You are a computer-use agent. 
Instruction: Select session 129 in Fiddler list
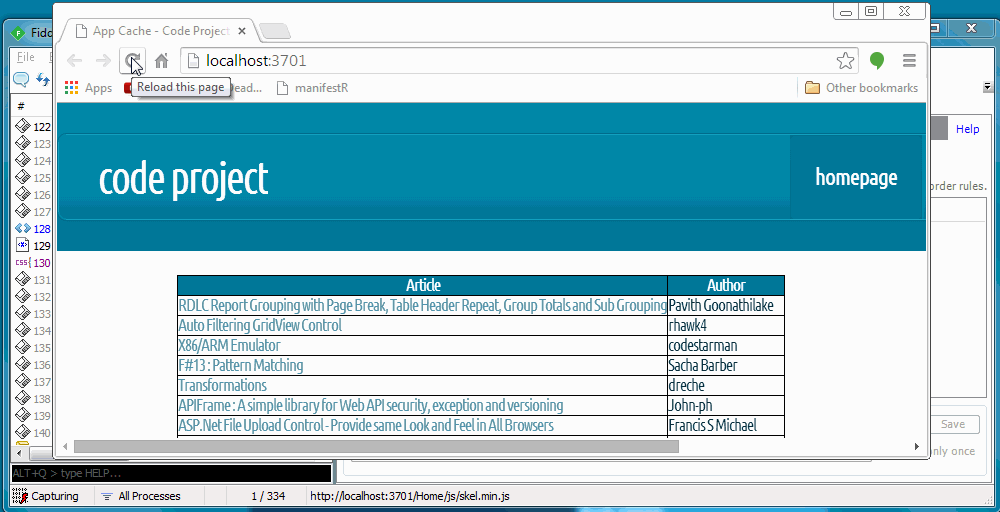33,245
